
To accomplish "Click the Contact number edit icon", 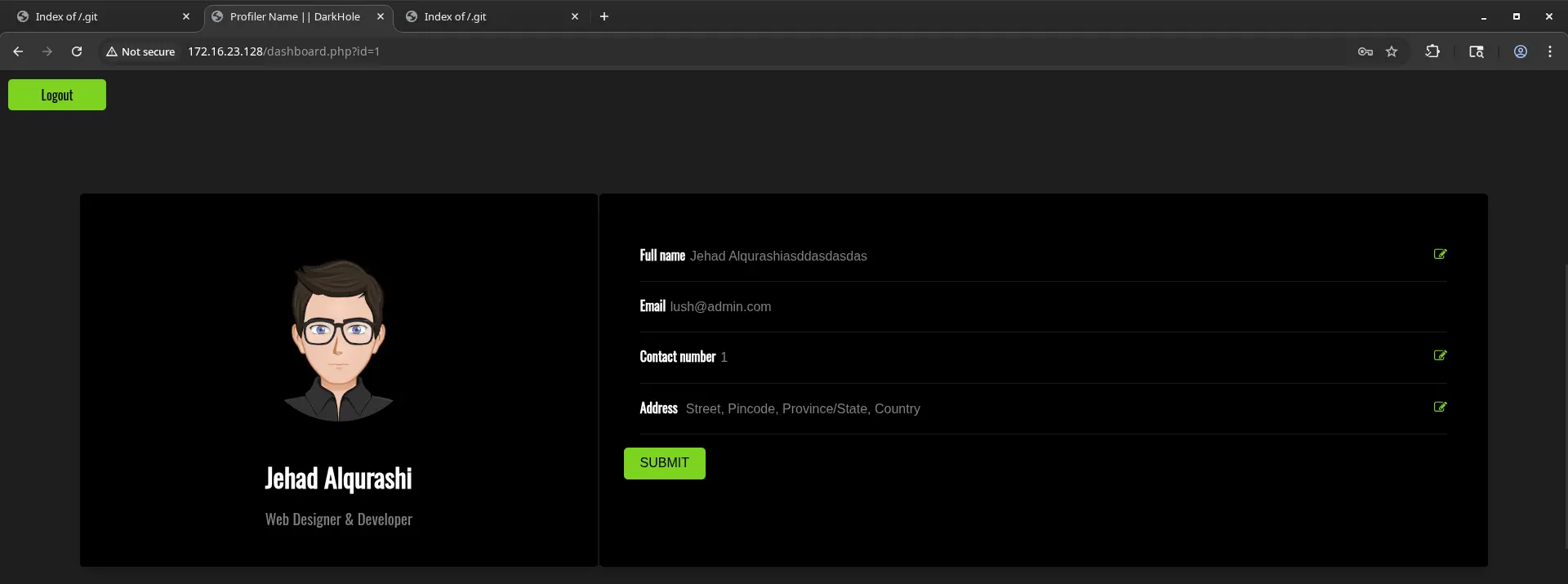I will pyautogui.click(x=1440, y=355).
